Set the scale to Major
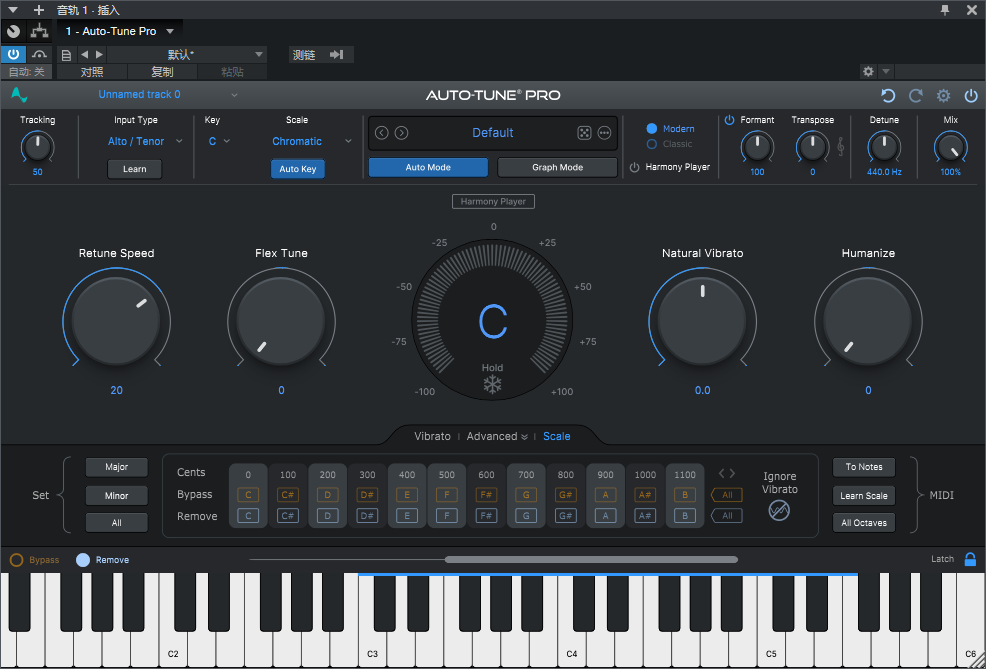The image size is (986, 669). click(x=116, y=467)
